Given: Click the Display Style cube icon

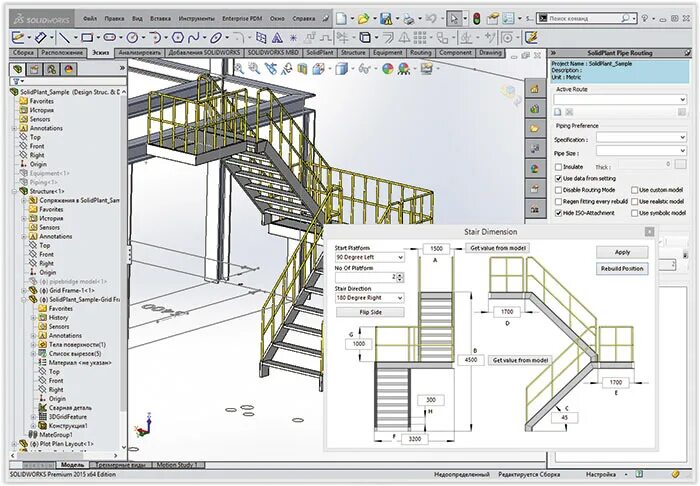Looking at the screenshot, I should pos(342,69).
